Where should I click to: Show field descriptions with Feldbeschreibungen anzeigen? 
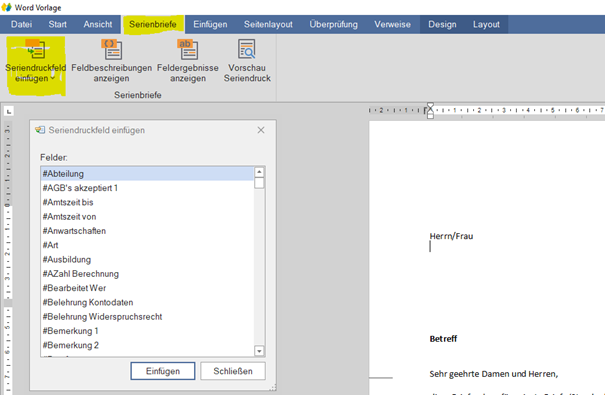(x=112, y=62)
